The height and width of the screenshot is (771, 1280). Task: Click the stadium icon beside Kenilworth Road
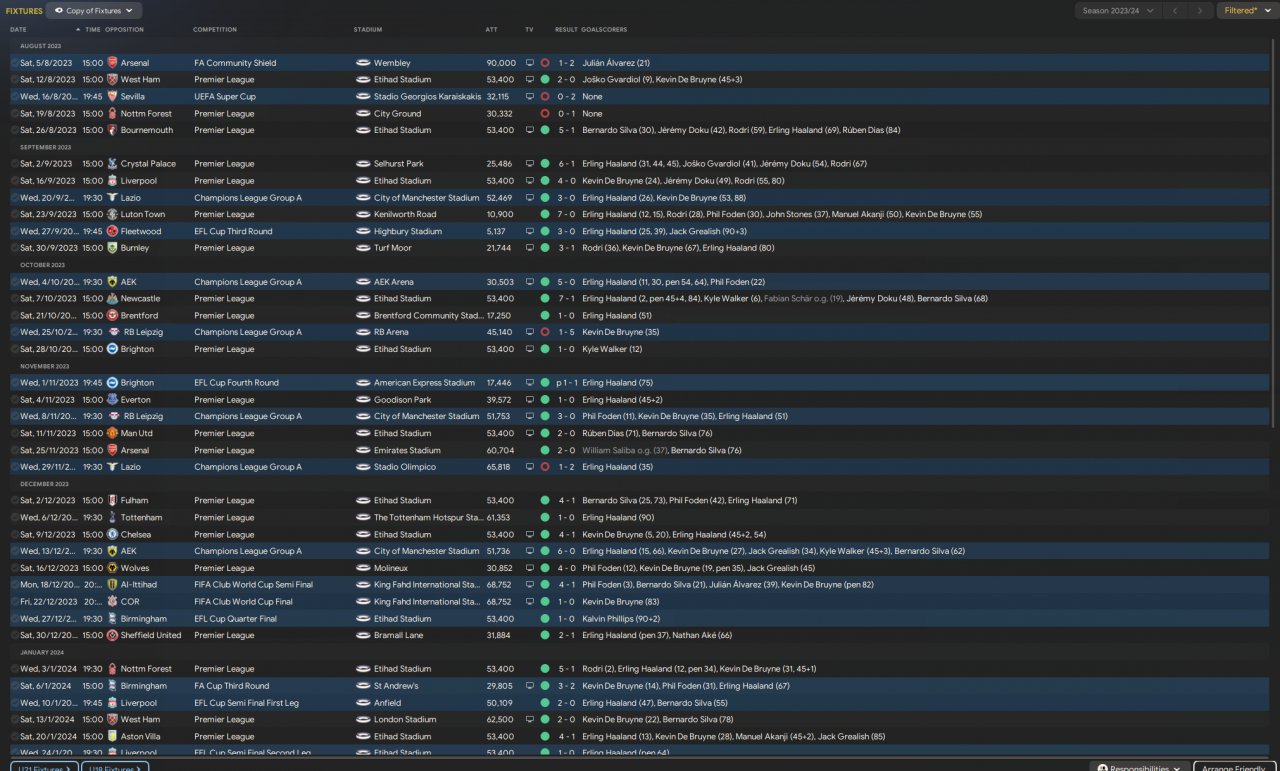(363, 214)
